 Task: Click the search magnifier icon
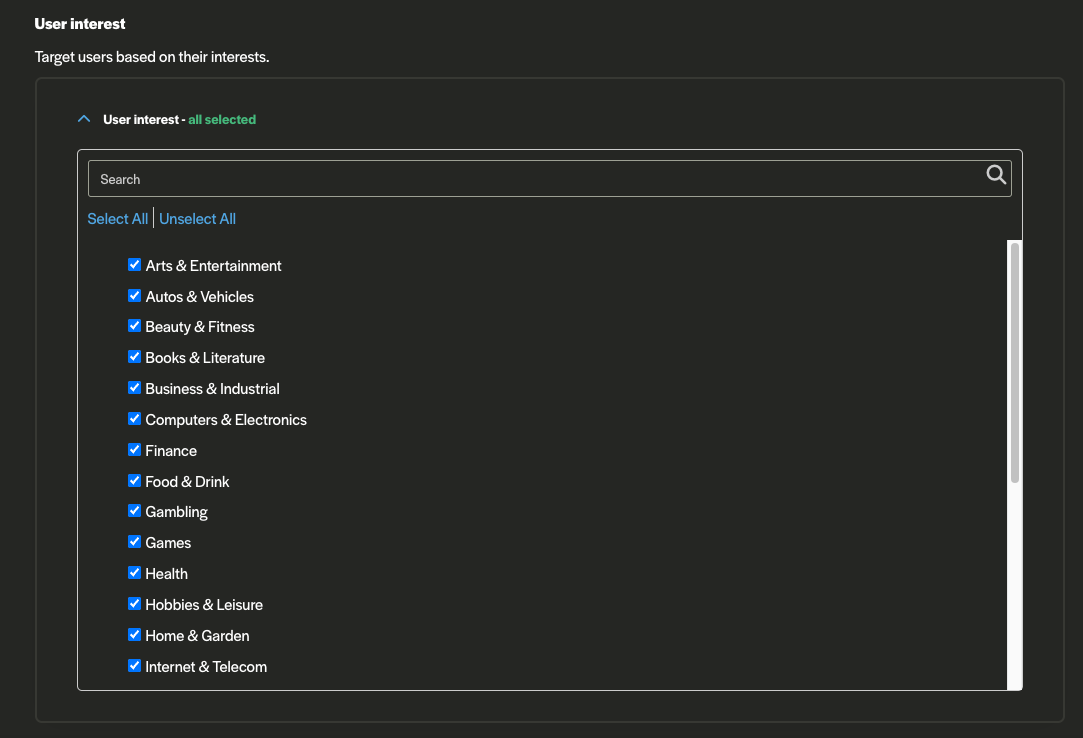[995, 175]
